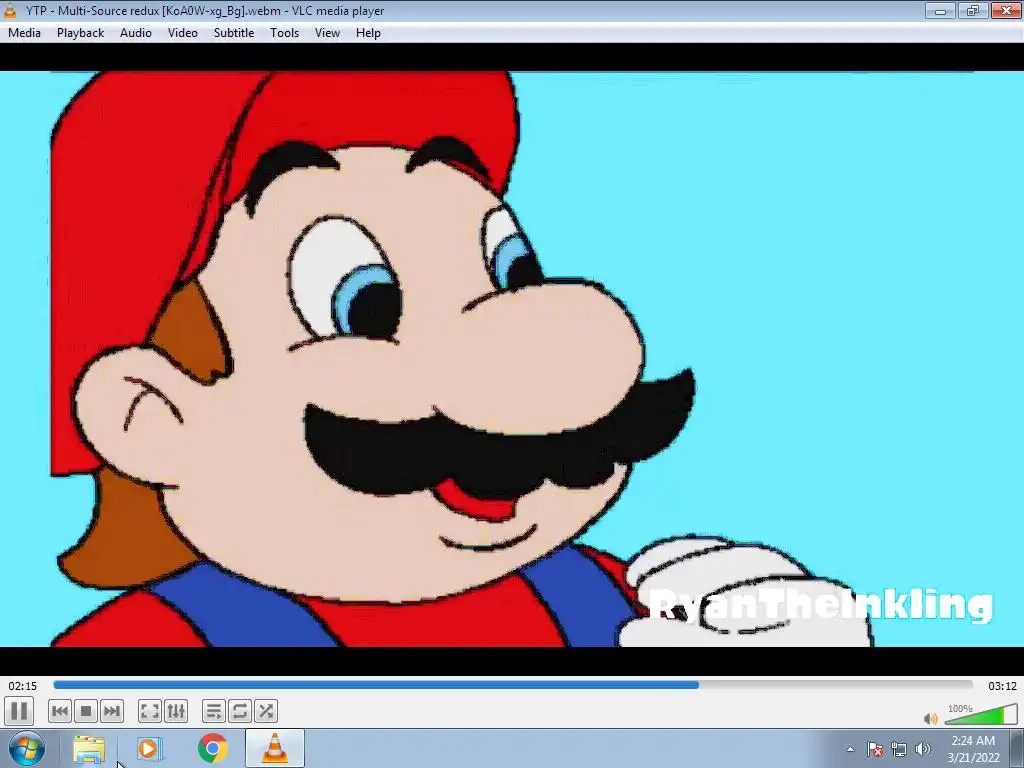1024x768 pixels.
Task: Open the Windows Start menu
Action: [x=27, y=748]
